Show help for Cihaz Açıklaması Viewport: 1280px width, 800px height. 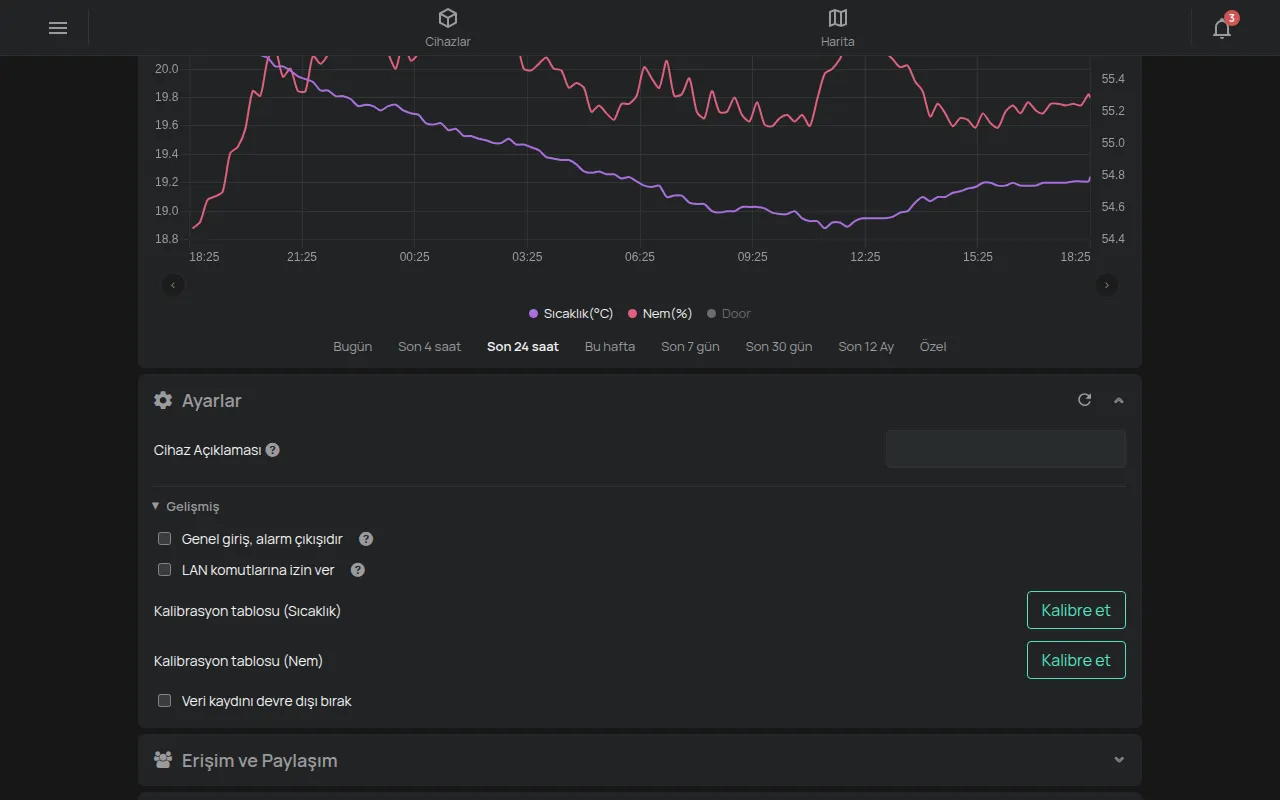coord(273,450)
